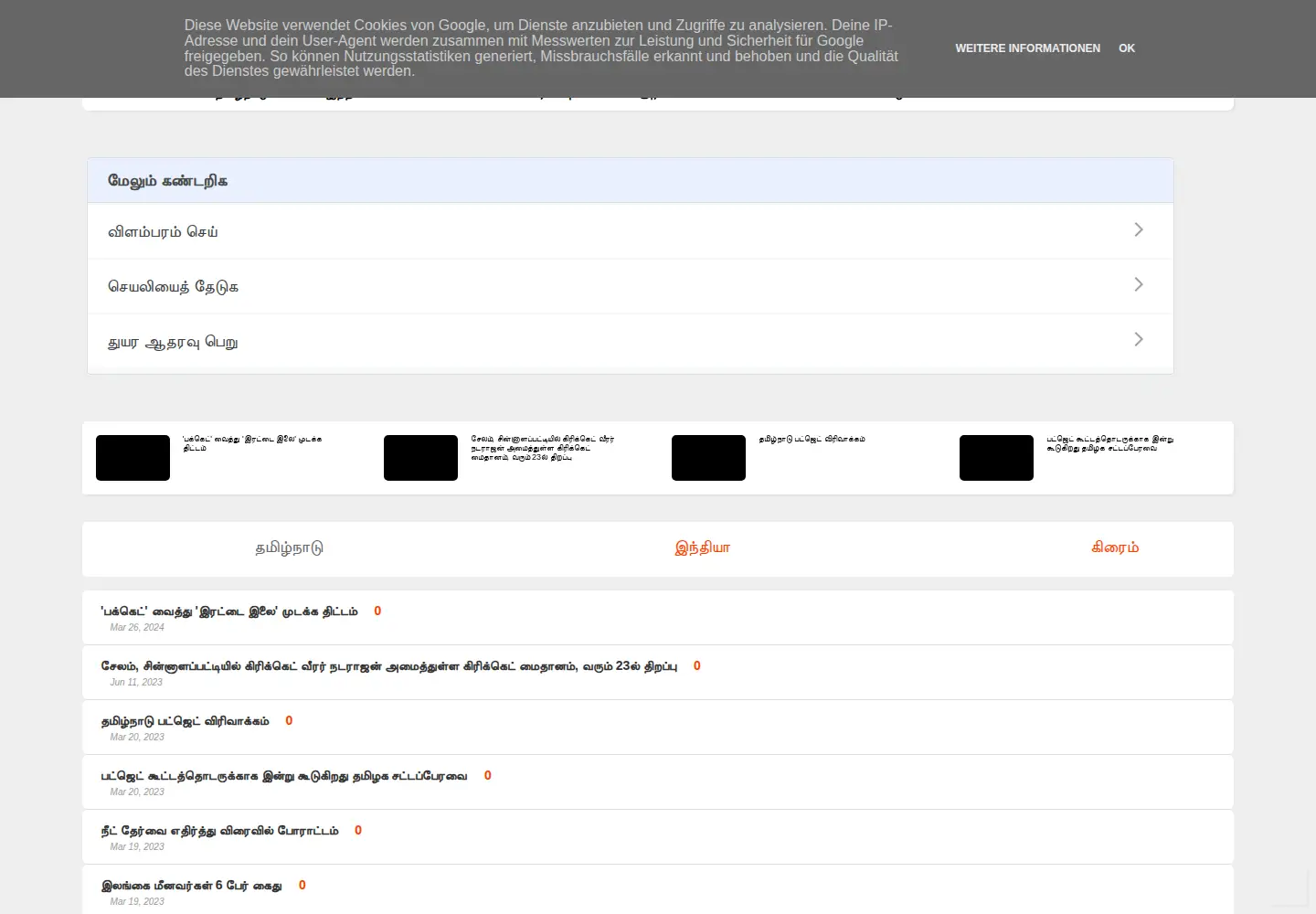Image resolution: width=1316 pixels, height=914 pixels.
Task: Click date under 'இலங்கை மீனவர்கள்' headline
Action: tap(137, 902)
